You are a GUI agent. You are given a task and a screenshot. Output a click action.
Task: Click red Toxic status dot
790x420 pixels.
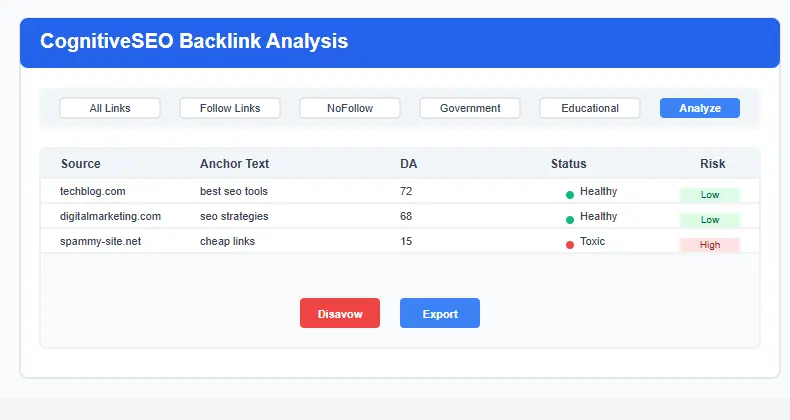pos(570,245)
